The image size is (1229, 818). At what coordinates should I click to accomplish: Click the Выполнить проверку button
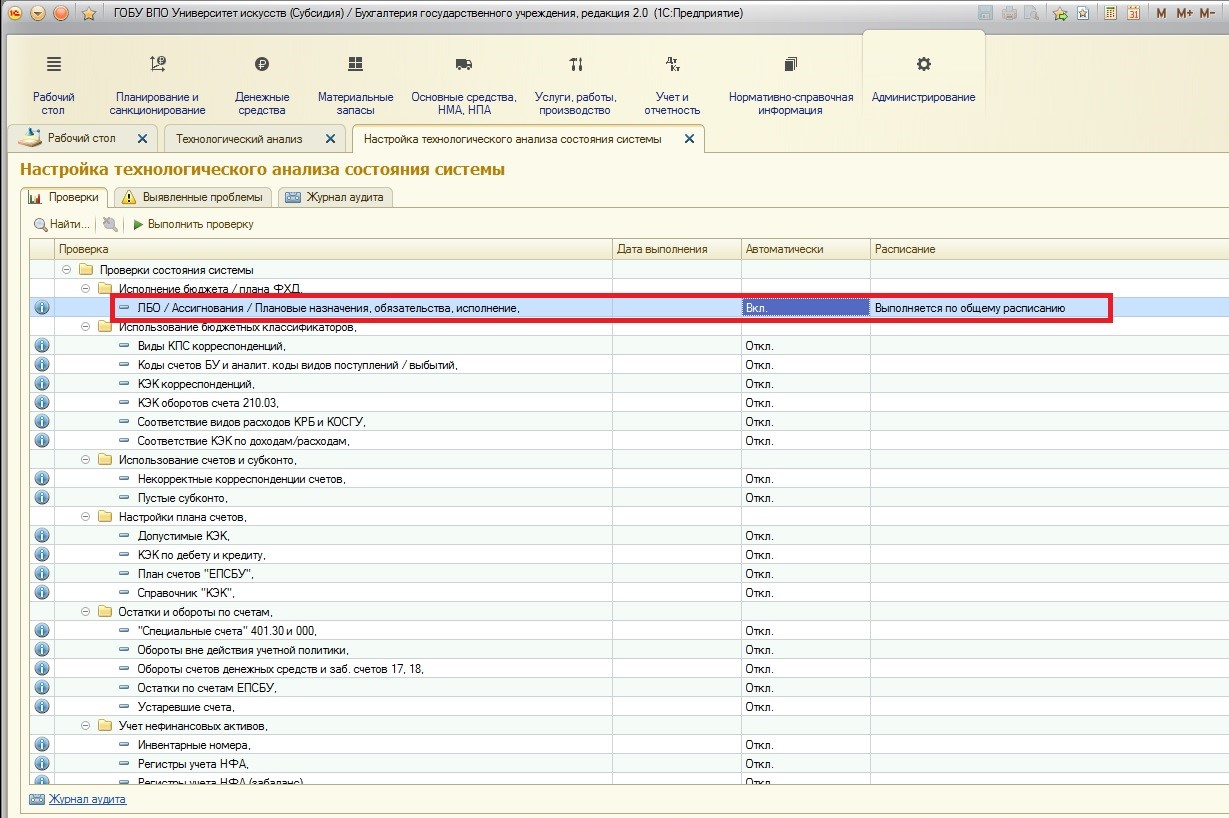click(x=194, y=225)
